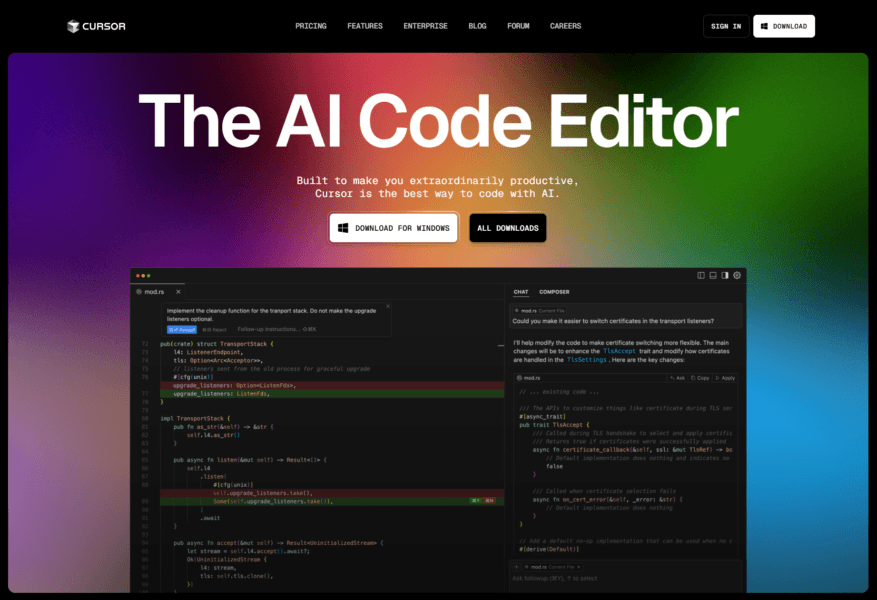The image size is (877, 600).
Task: Toggle the bottom panel layout icon
Action: [713, 275]
